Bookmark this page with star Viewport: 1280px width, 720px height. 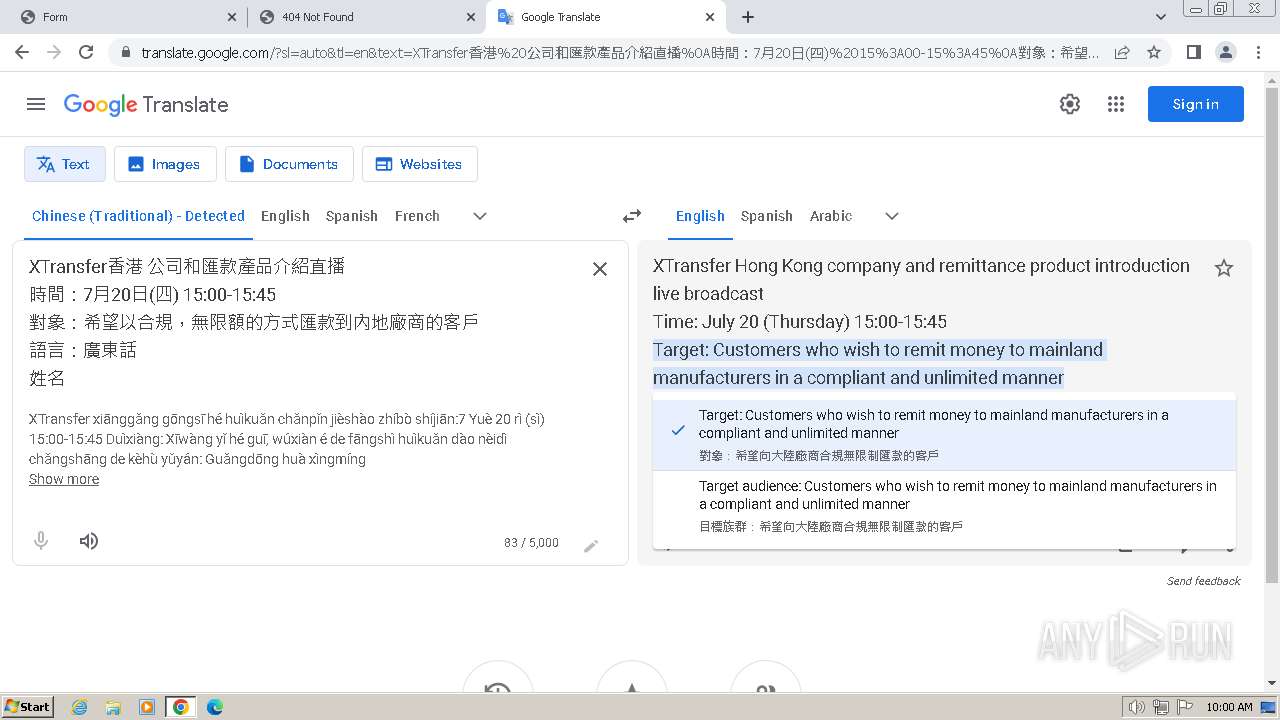tap(1154, 52)
